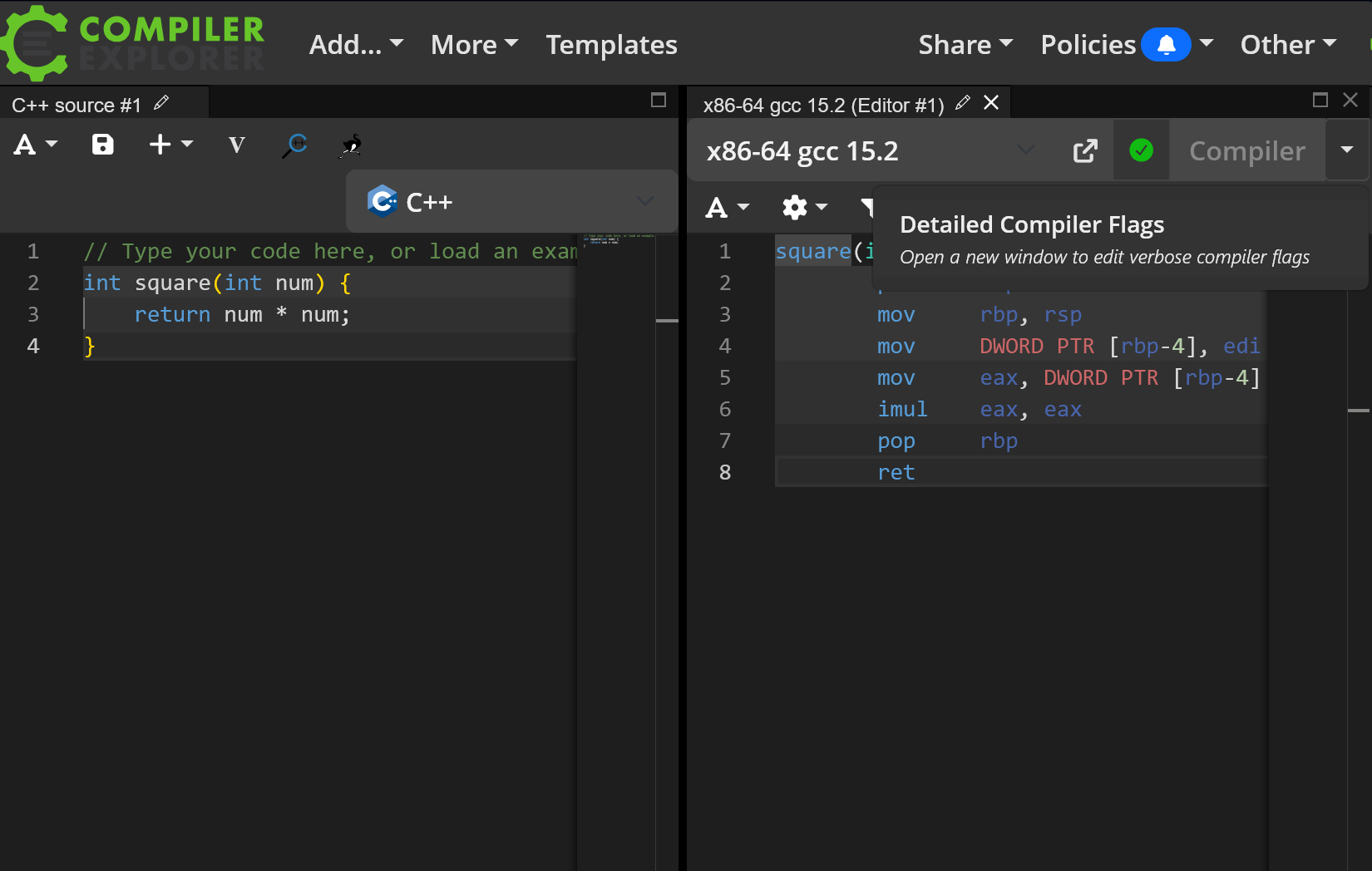Viewport: 1372px width, 871px height.
Task: Click the source editor scrollbar marker
Action: point(667,321)
